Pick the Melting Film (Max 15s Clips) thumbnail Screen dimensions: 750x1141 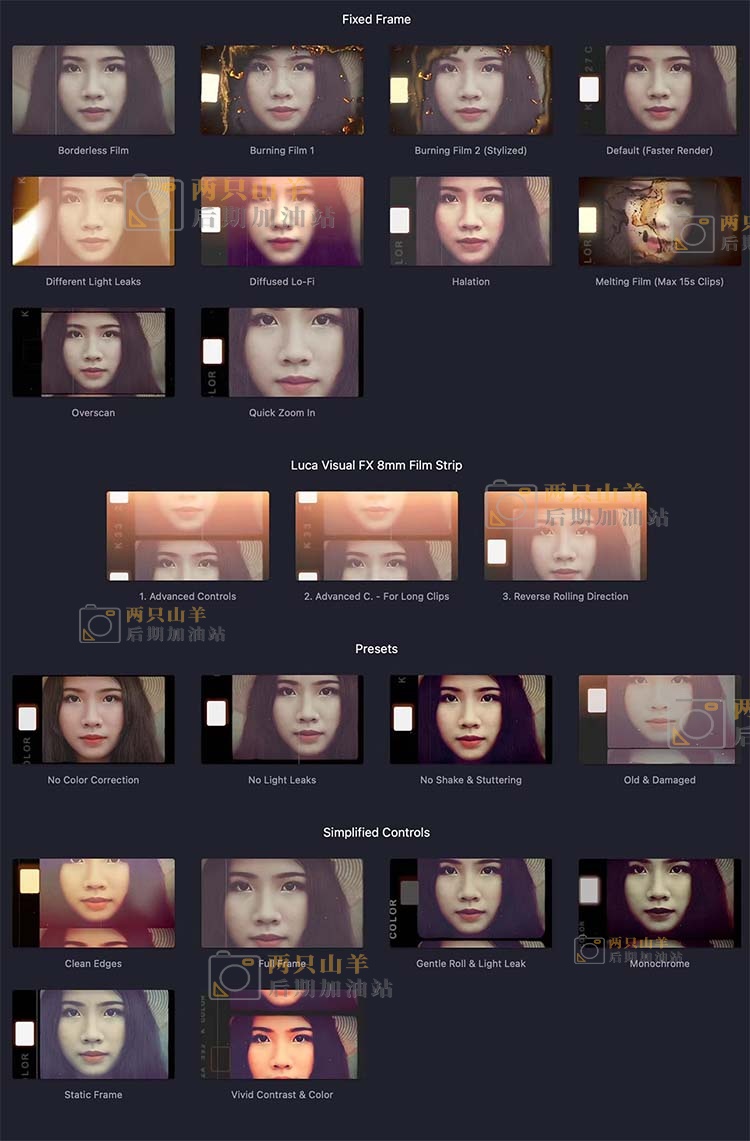(x=659, y=221)
